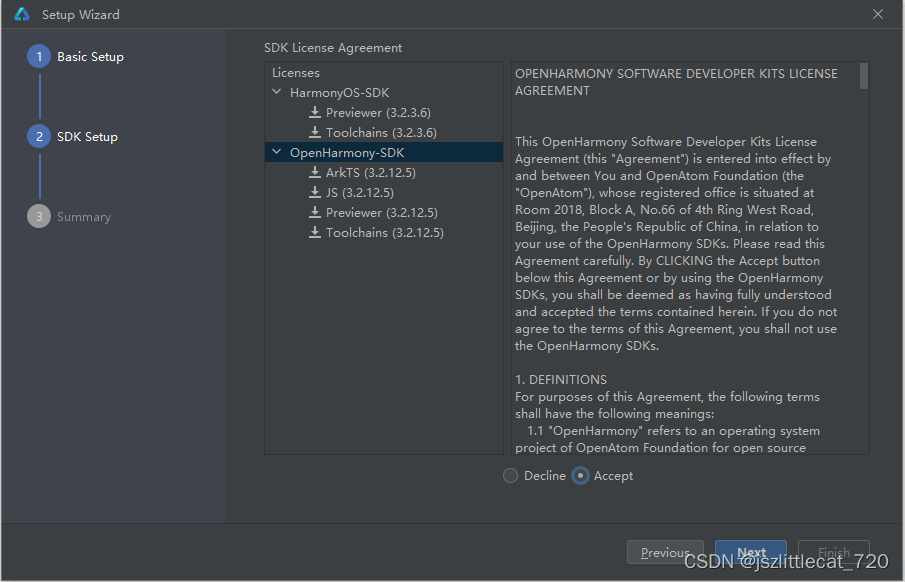This screenshot has height=582, width=905.
Task: Click the DevEco Studio logo icon
Action: pos(22,14)
